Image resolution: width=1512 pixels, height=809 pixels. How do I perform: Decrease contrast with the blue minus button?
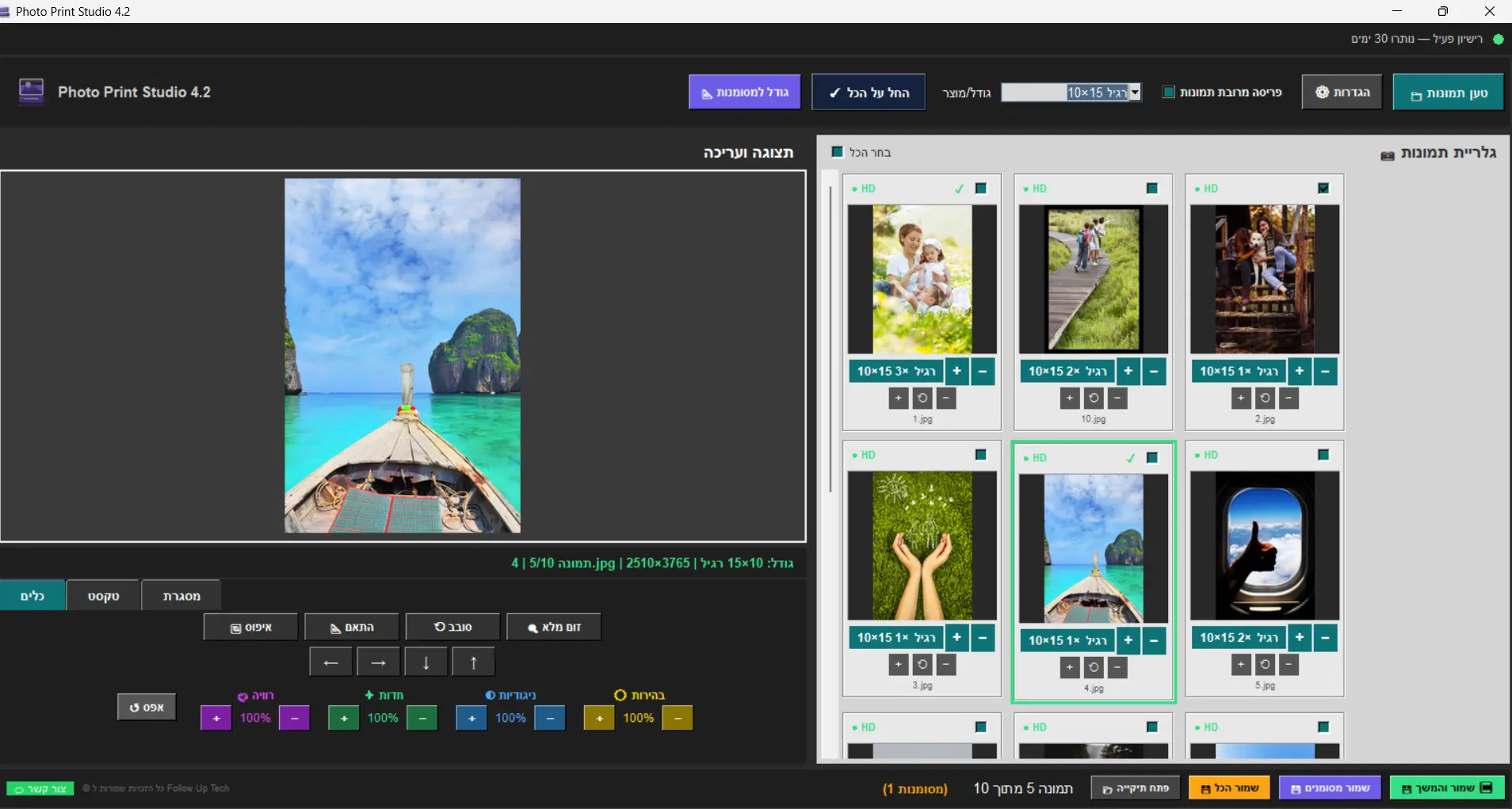click(550, 719)
